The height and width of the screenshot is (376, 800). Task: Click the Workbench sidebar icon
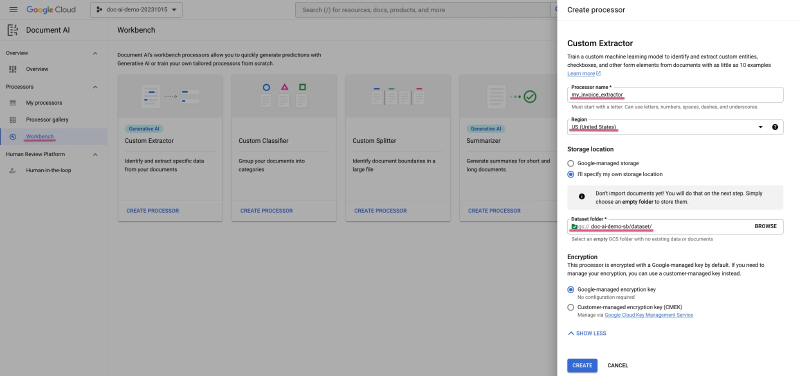(13, 137)
